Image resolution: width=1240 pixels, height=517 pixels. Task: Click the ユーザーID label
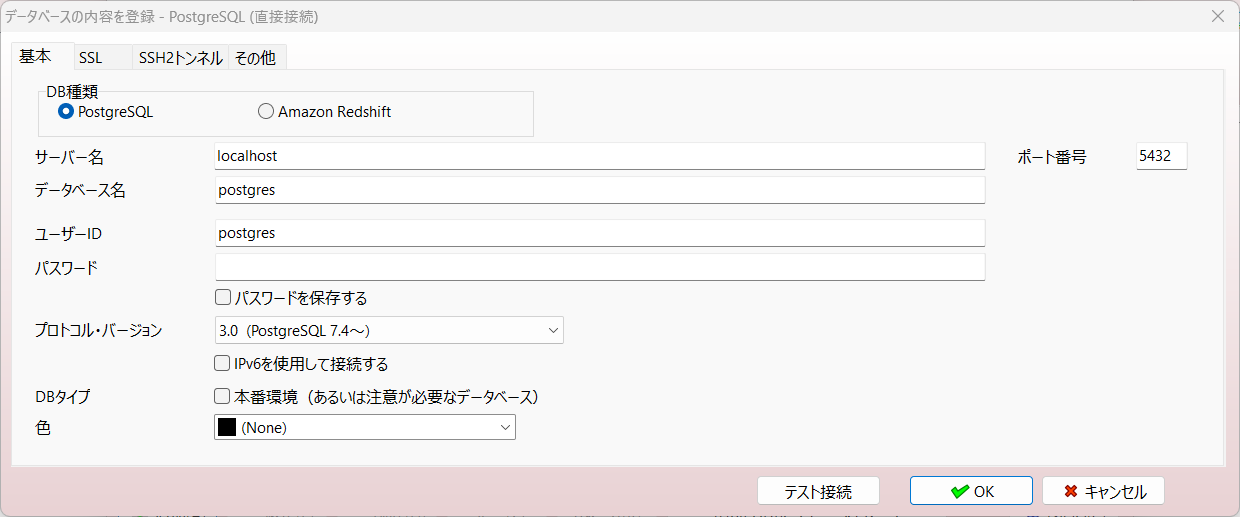(x=69, y=234)
